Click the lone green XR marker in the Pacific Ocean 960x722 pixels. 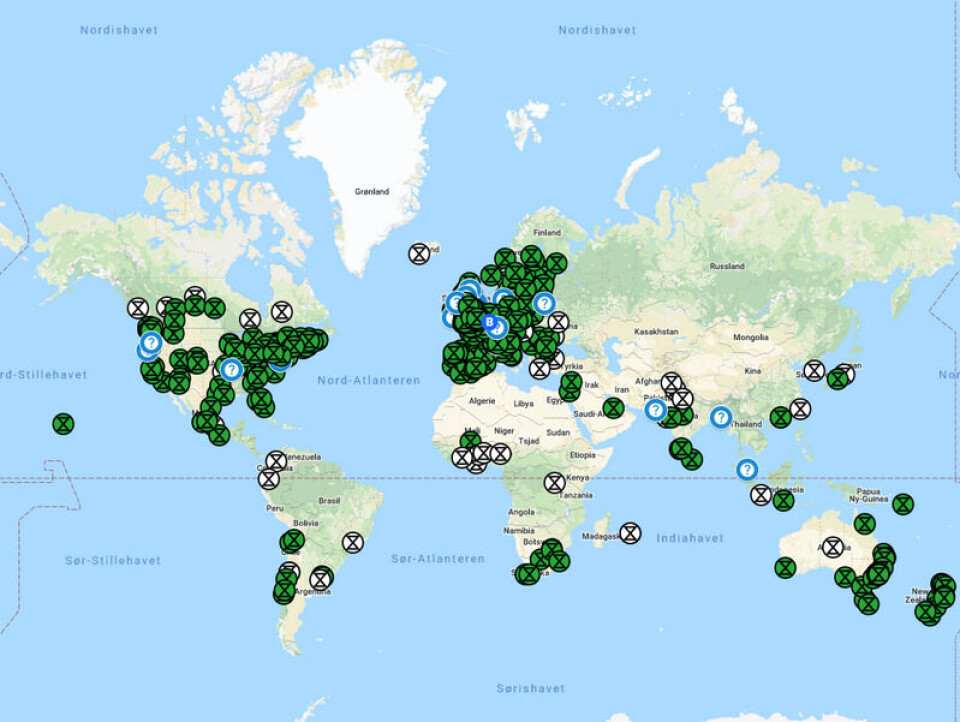(64, 425)
